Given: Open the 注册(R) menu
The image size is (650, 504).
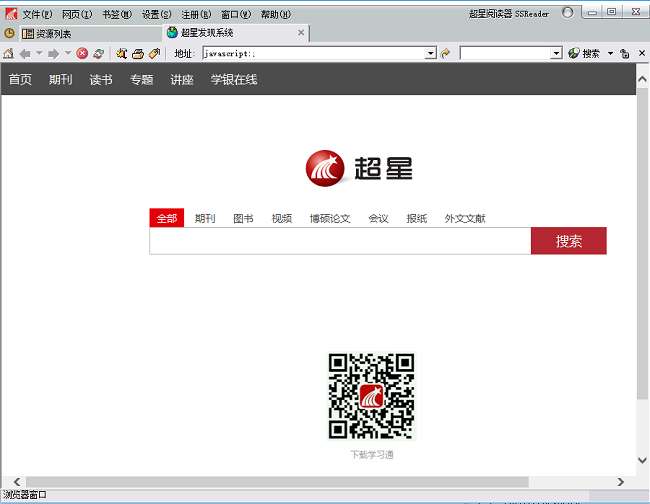Looking at the screenshot, I should coord(196,15).
